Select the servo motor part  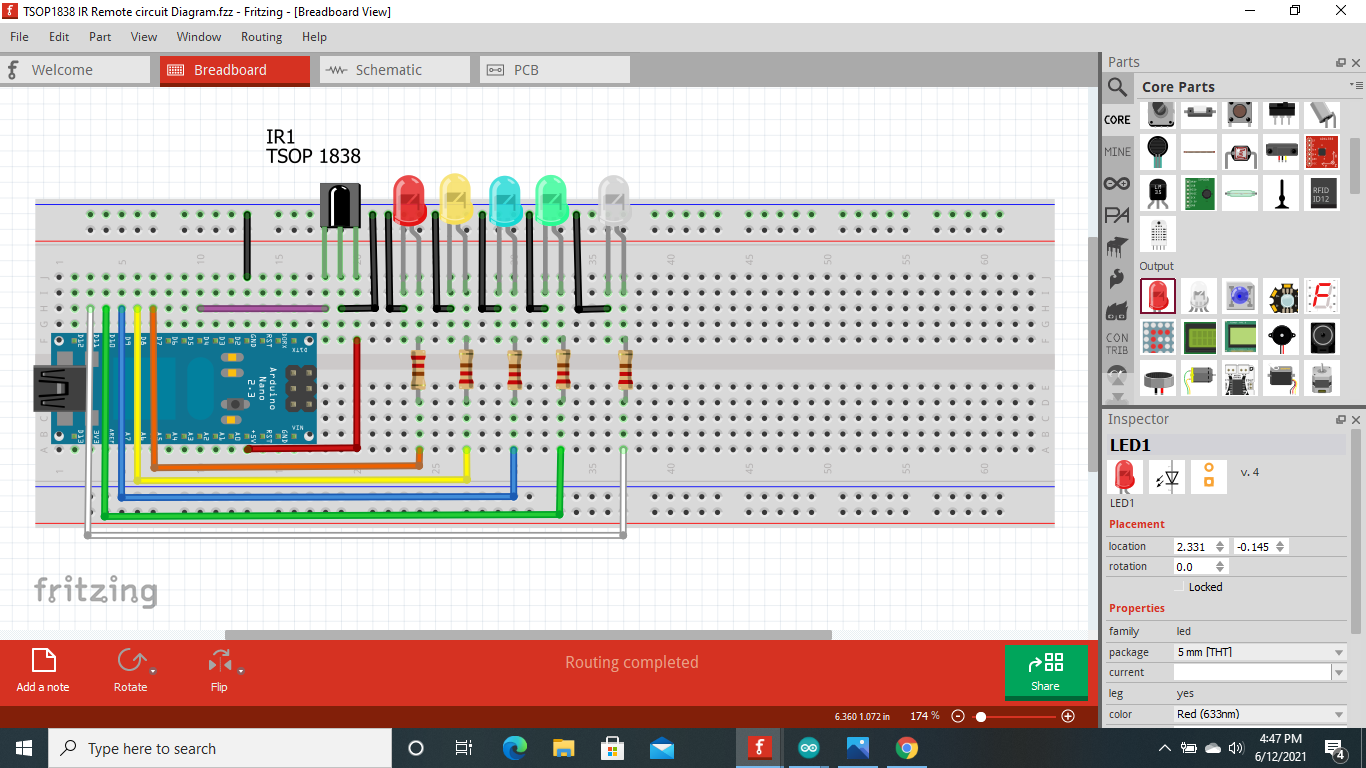pyautogui.click(x=1282, y=379)
